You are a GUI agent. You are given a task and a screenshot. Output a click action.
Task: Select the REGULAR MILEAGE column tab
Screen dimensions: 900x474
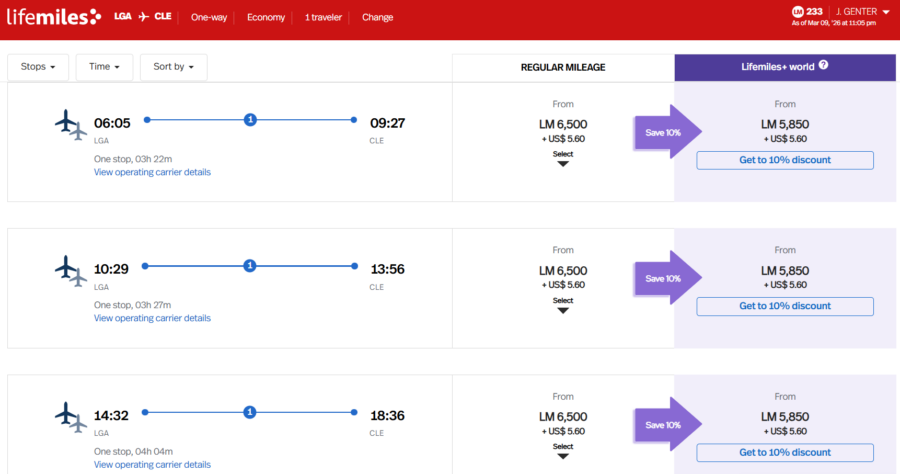[x=563, y=68]
